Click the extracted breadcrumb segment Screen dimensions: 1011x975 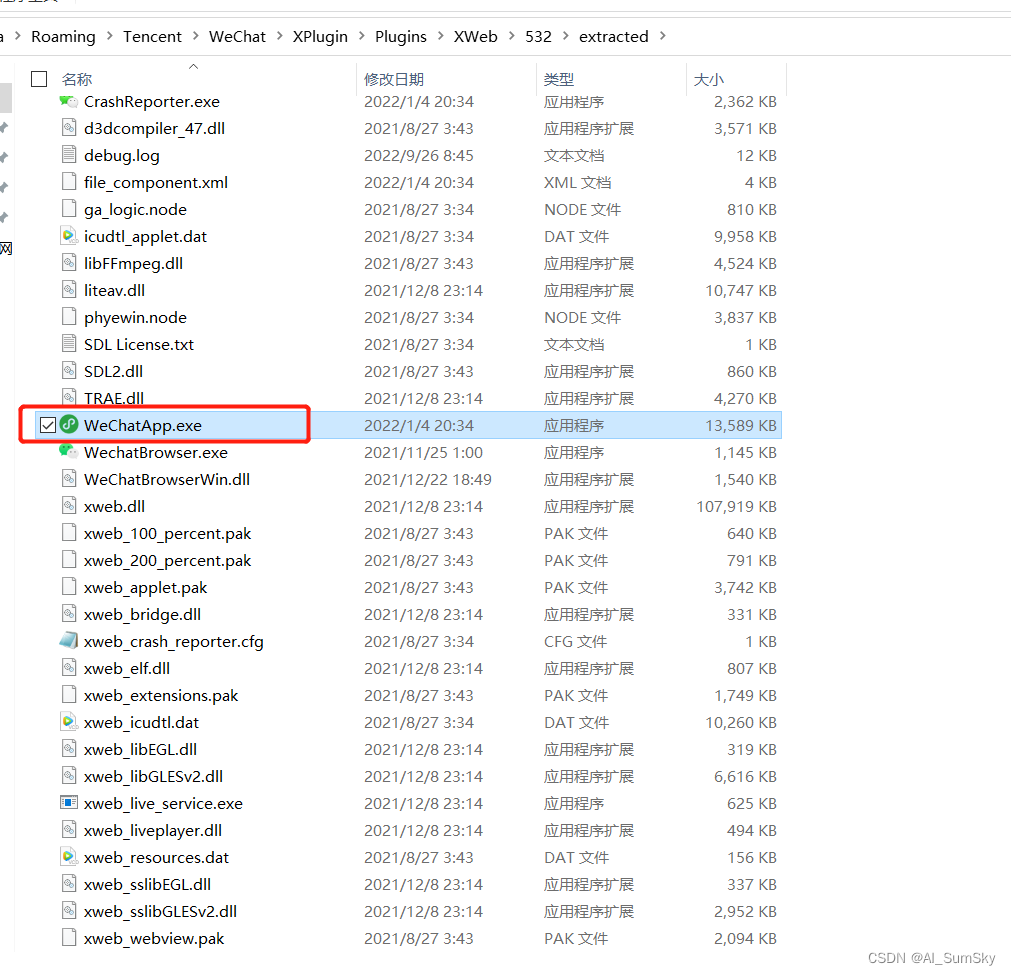[614, 37]
